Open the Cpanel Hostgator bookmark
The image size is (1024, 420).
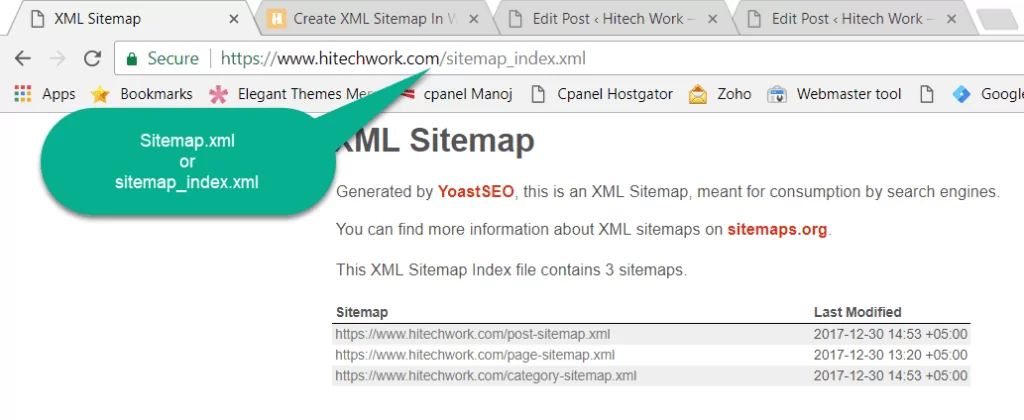[615, 94]
